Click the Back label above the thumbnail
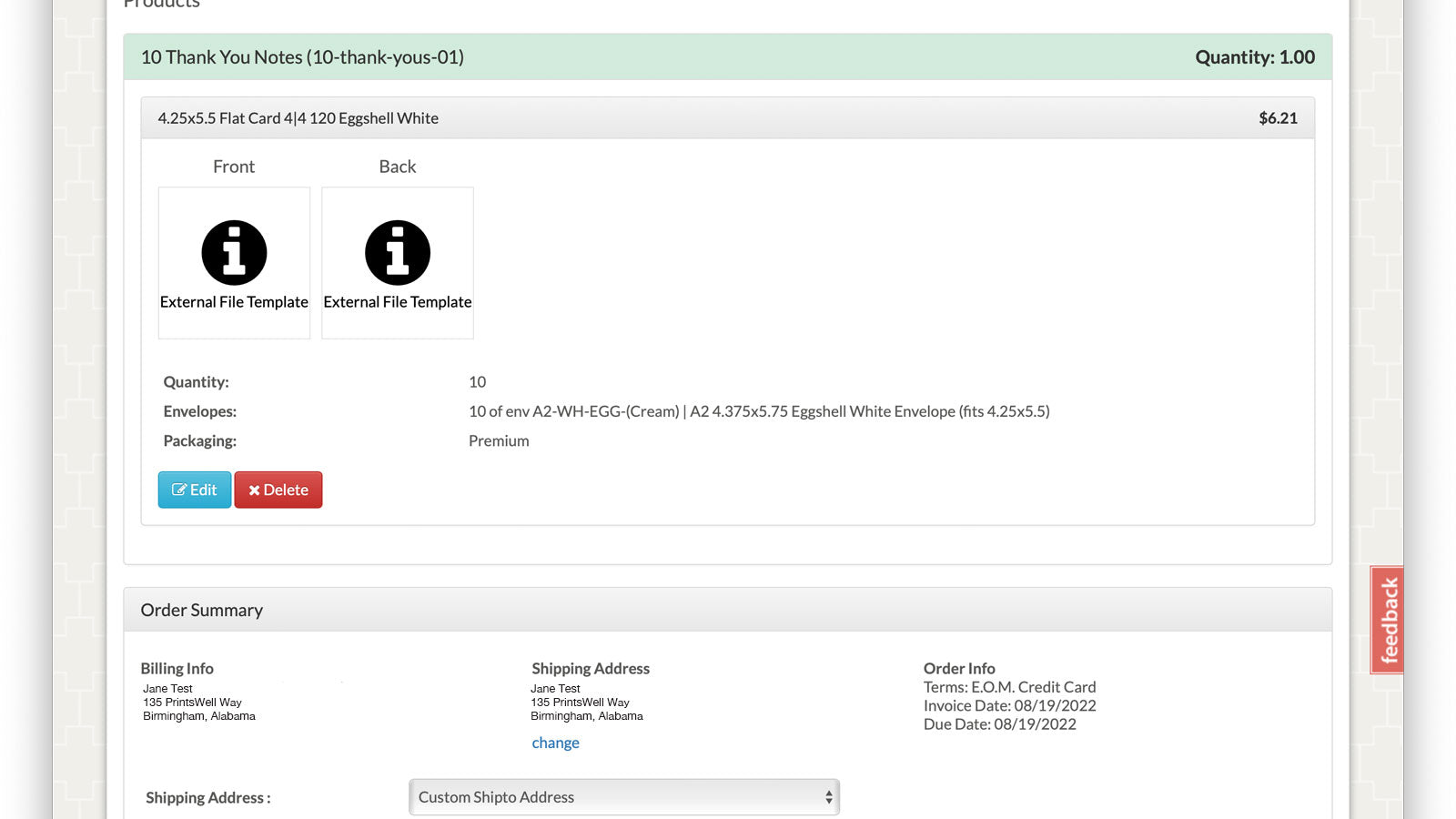Screen dimensions: 1456x819 coord(398,167)
